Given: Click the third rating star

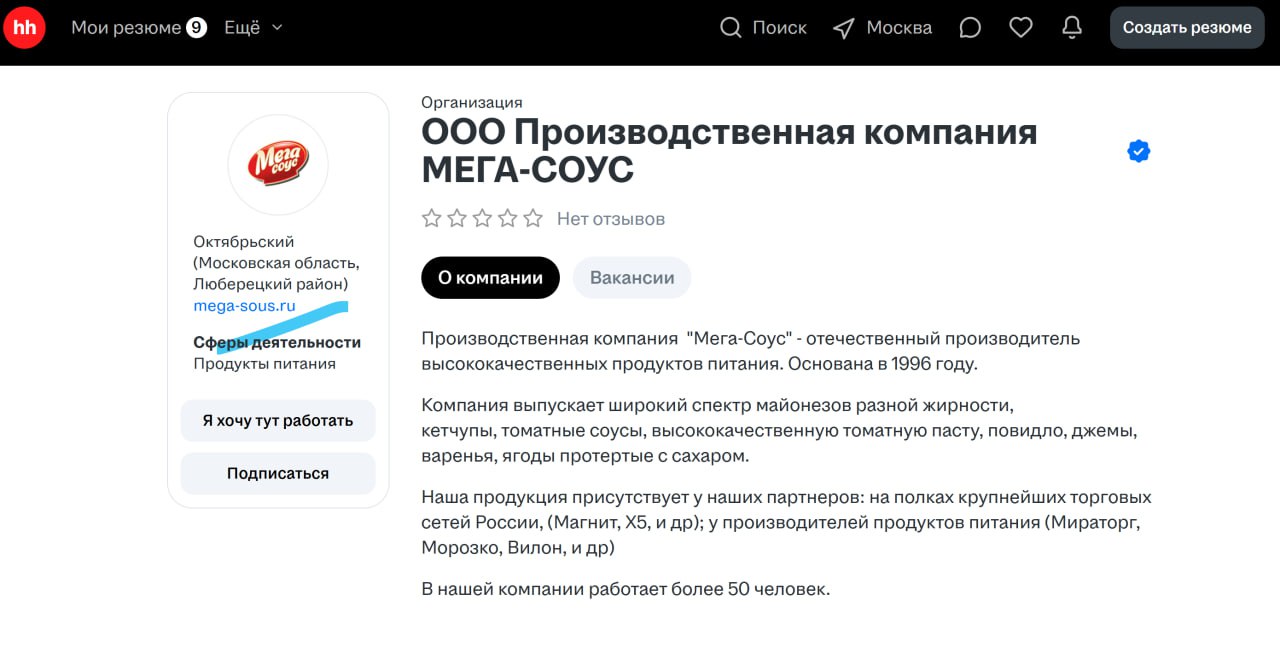Looking at the screenshot, I should coord(482,218).
